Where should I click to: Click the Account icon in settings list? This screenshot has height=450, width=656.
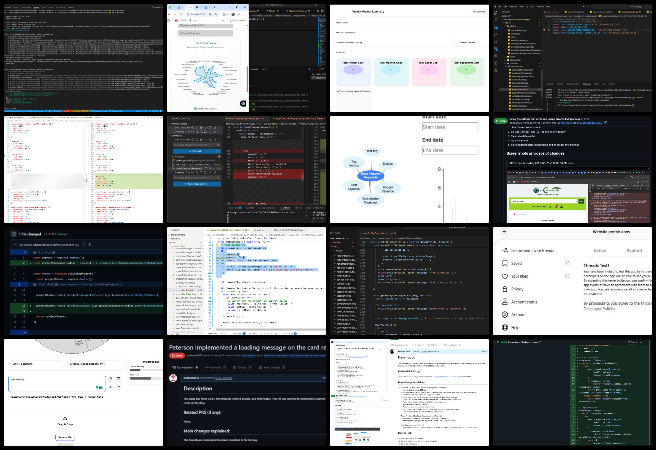click(x=504, y=314)
